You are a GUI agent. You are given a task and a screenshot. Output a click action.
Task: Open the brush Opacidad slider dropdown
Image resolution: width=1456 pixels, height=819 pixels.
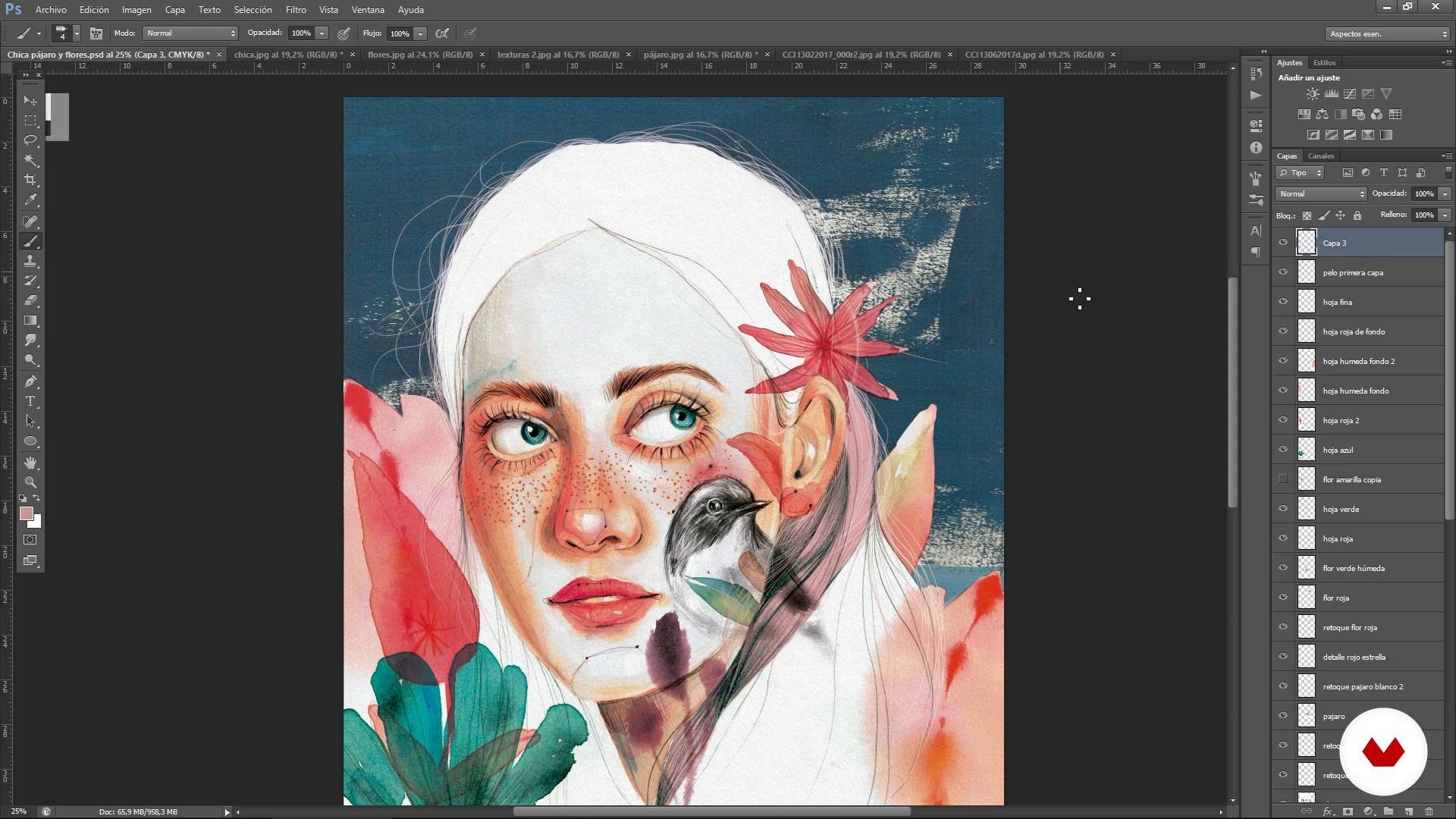(322, 33)
